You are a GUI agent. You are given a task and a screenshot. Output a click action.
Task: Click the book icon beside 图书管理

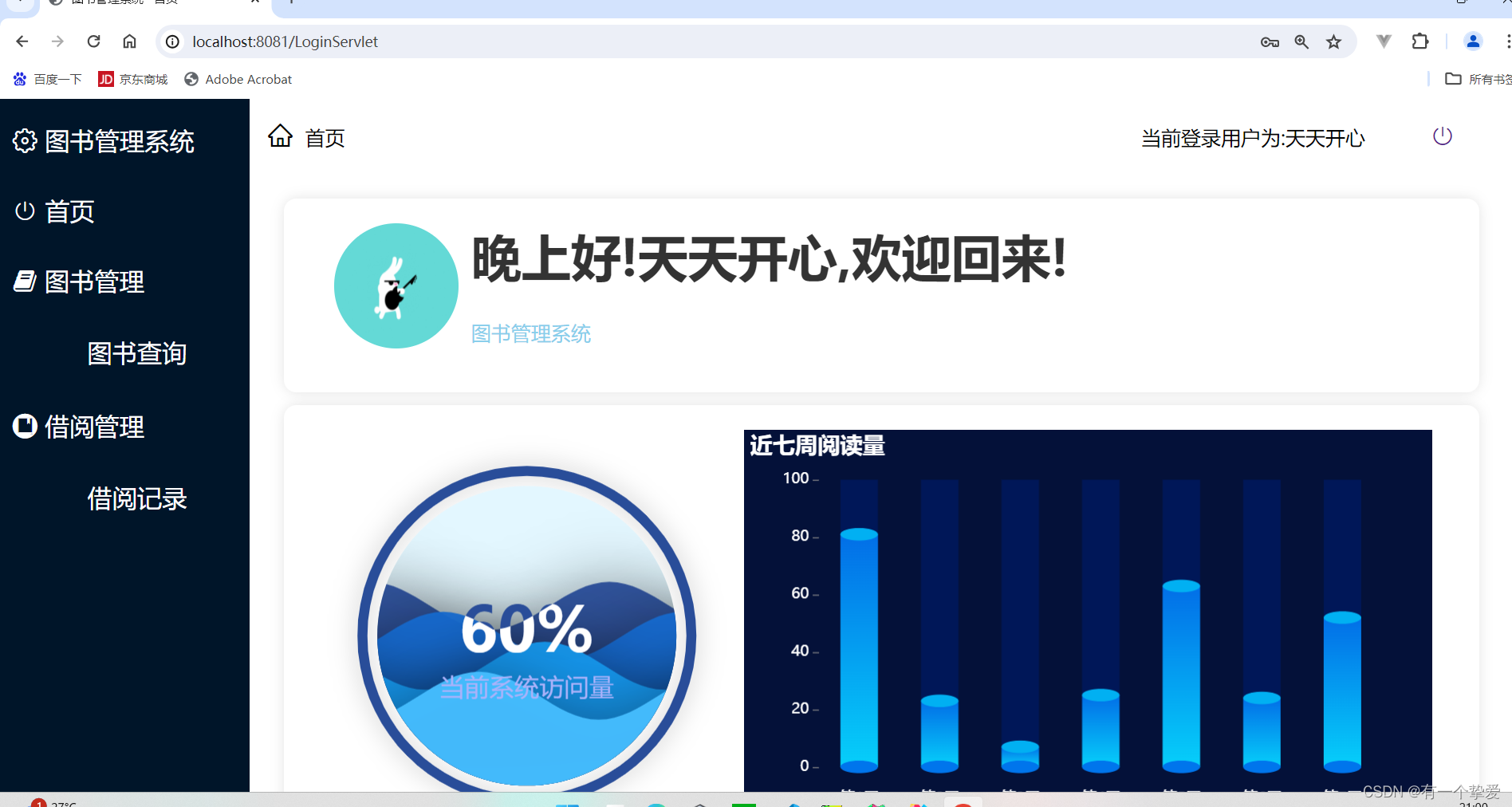(25, 281)
